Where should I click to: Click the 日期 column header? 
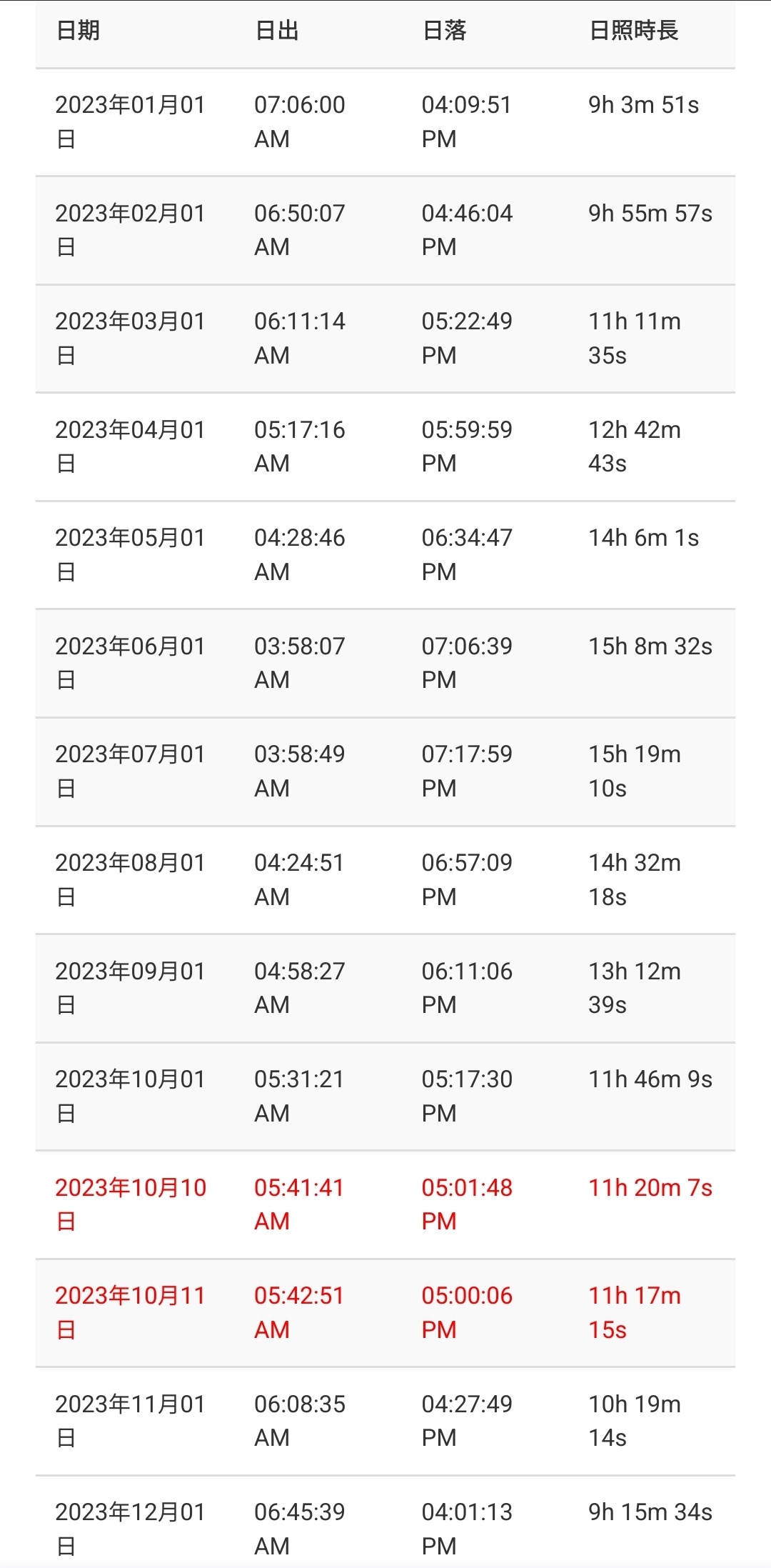click(78, 31)
